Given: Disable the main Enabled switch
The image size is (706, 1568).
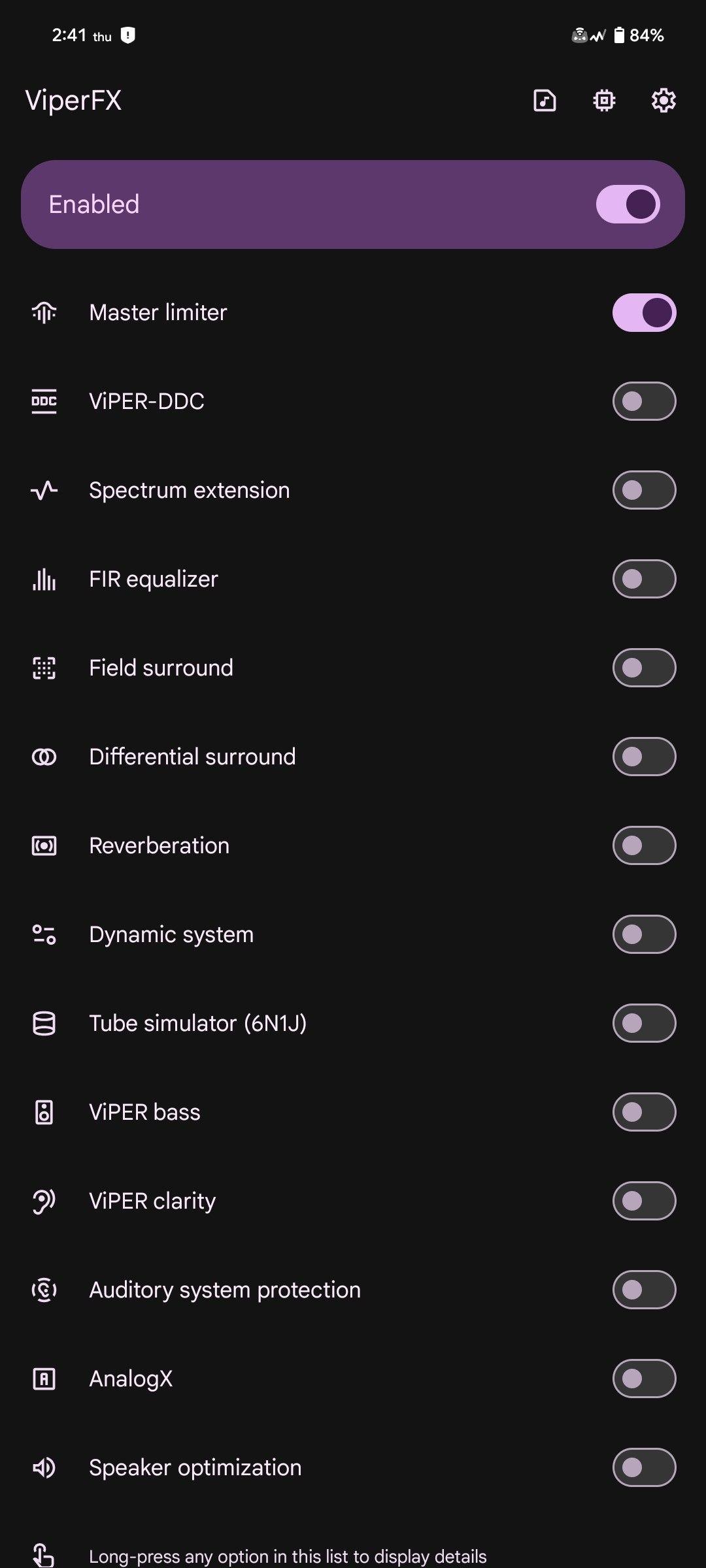Looking at the screenshot, I should coord(628,204).
